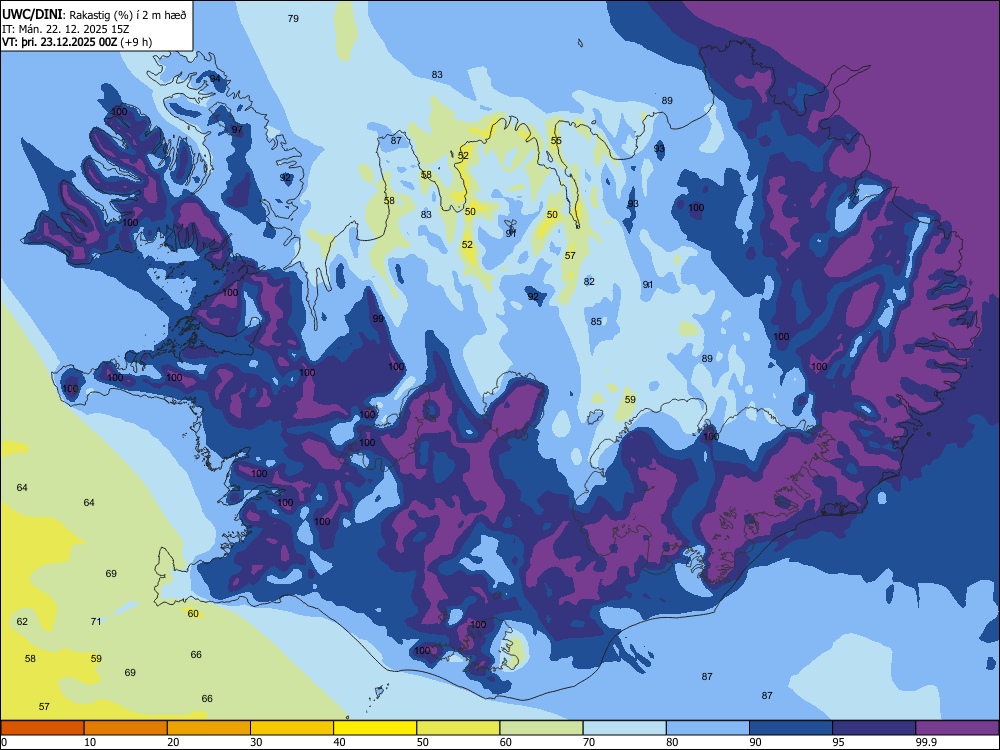
Task: Select the 70–80 pale blue legend swatch
Action: coord(624,728)
